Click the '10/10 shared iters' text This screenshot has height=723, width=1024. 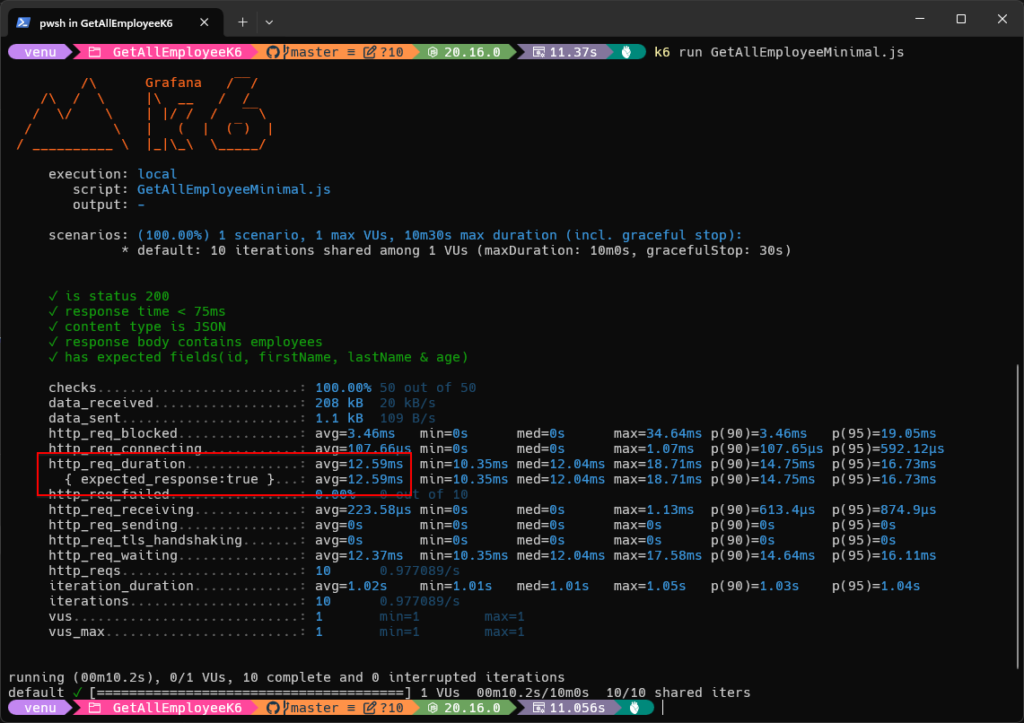pos(678,693)
